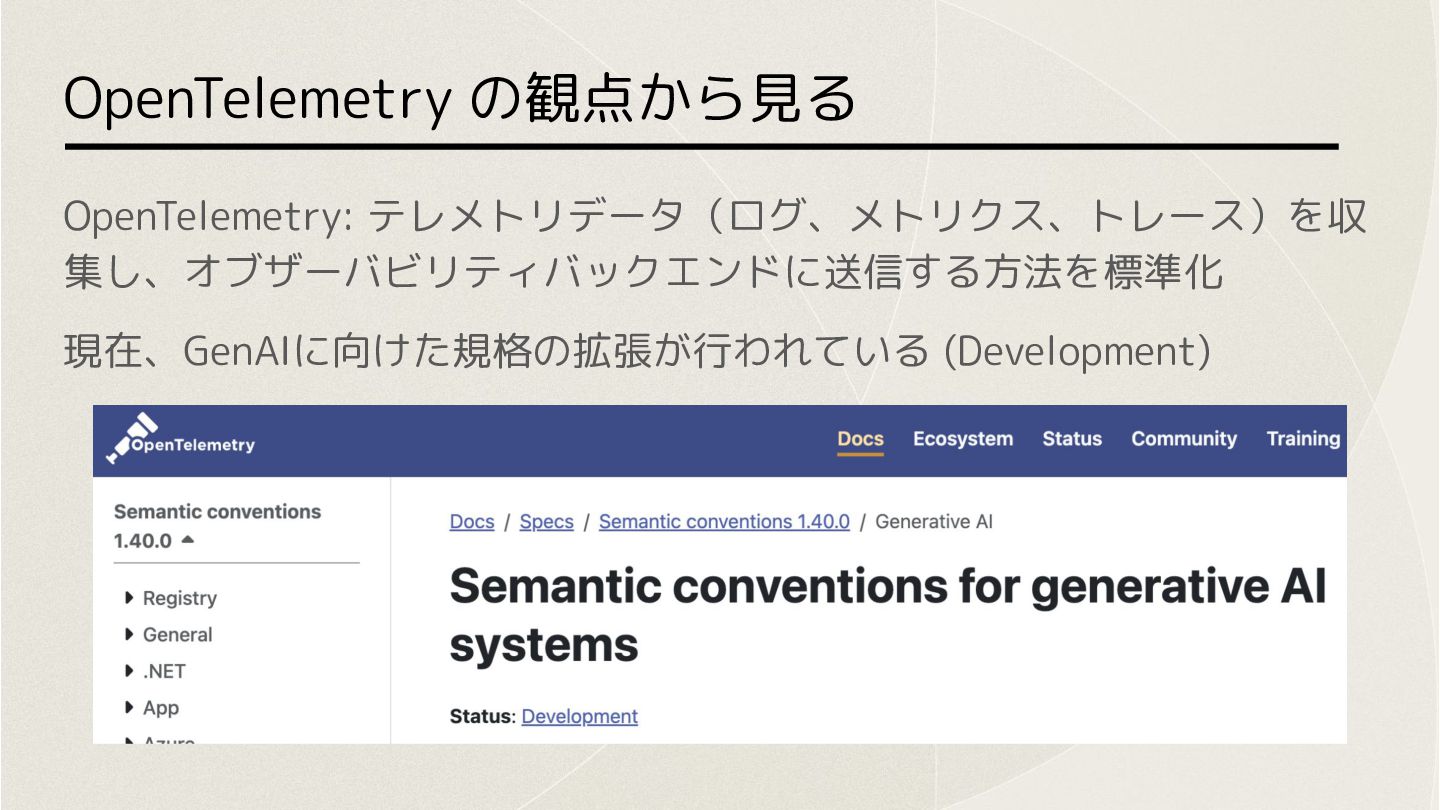Go to the Ecosystem menu item
The height and width of the screenshot is (810, 1440).
pos(962,439)
